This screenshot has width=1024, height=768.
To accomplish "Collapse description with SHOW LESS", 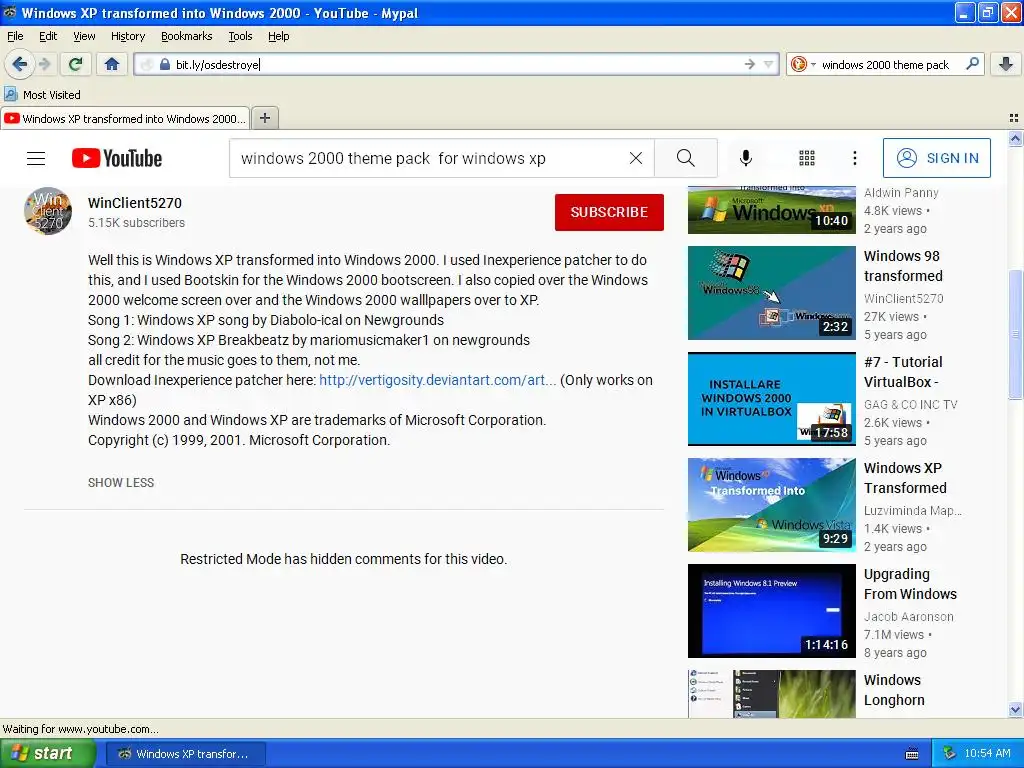I will coord(121,483).
